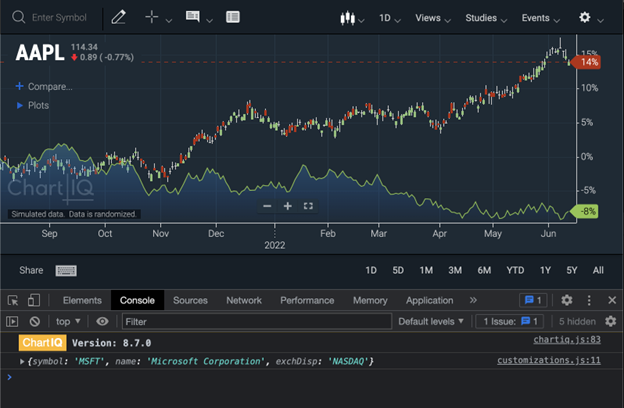This screenshot has height=408, width=624.
Task: Open the Performance tab
Action: (x=307, y=300)
